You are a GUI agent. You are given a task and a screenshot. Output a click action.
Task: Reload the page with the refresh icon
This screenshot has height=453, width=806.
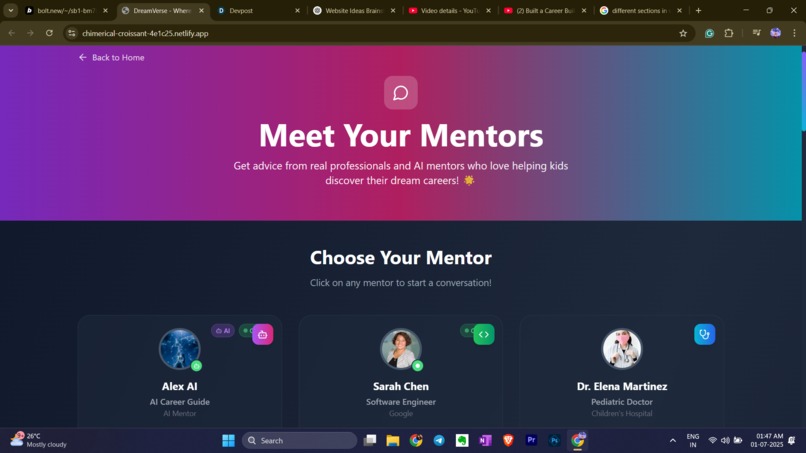[x=49, y=33]
